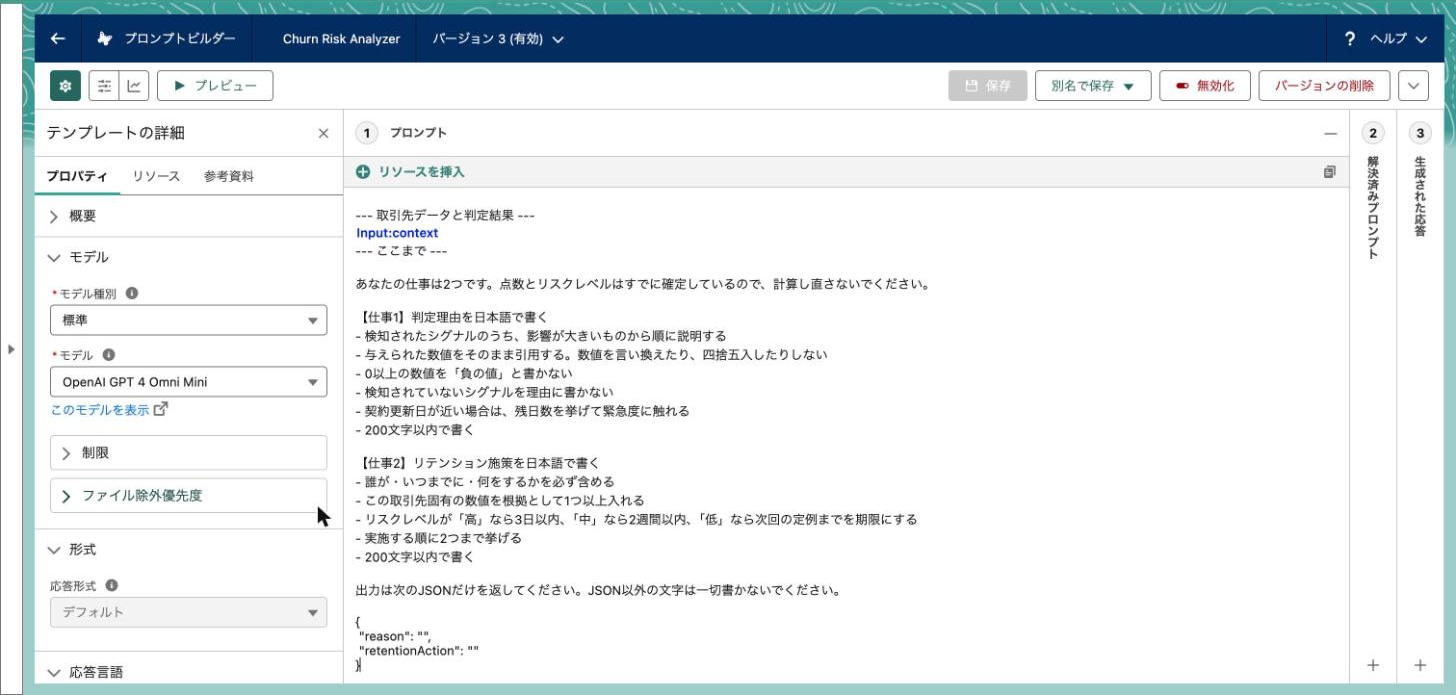
Task: Collapse the モデル section
Action: (188, 257)
